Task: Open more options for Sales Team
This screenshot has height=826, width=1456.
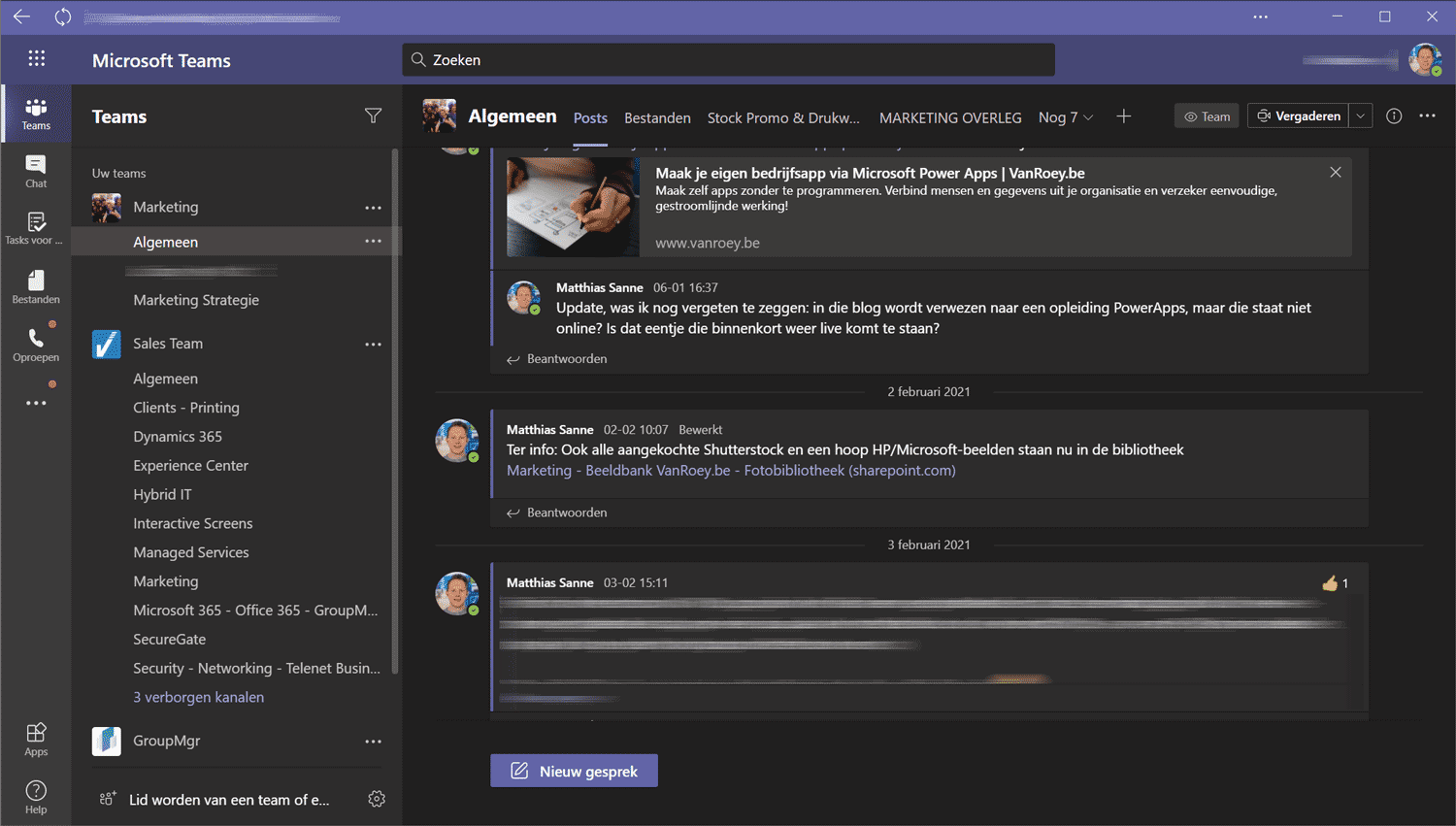Action: 374,345
